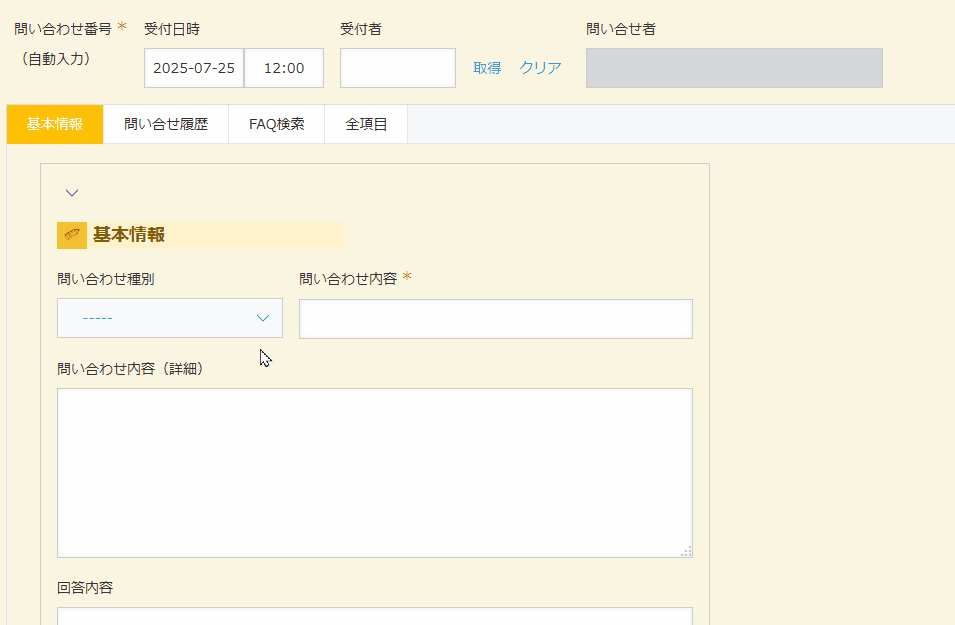Select the yellow 基本情報 tab
The height and width of the screenshot is (625, 955).
55,124
